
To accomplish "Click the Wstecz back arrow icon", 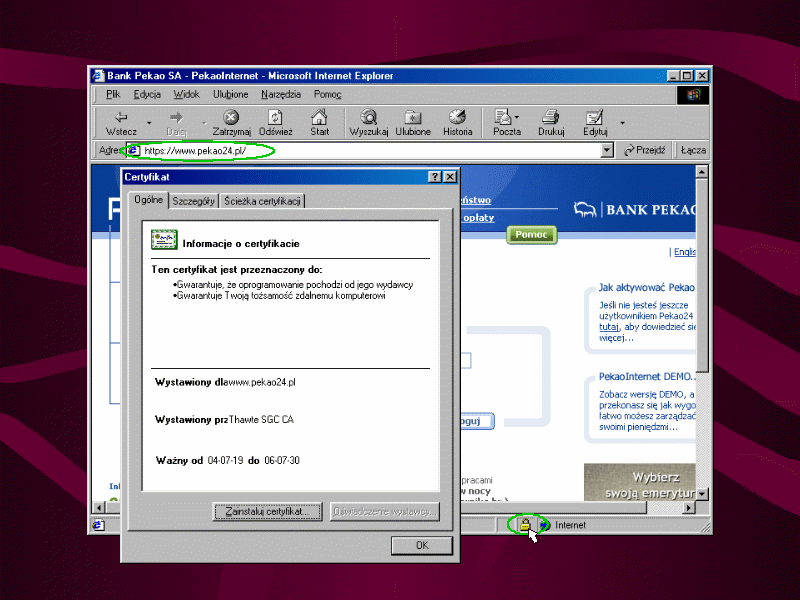I will (121, 117).
